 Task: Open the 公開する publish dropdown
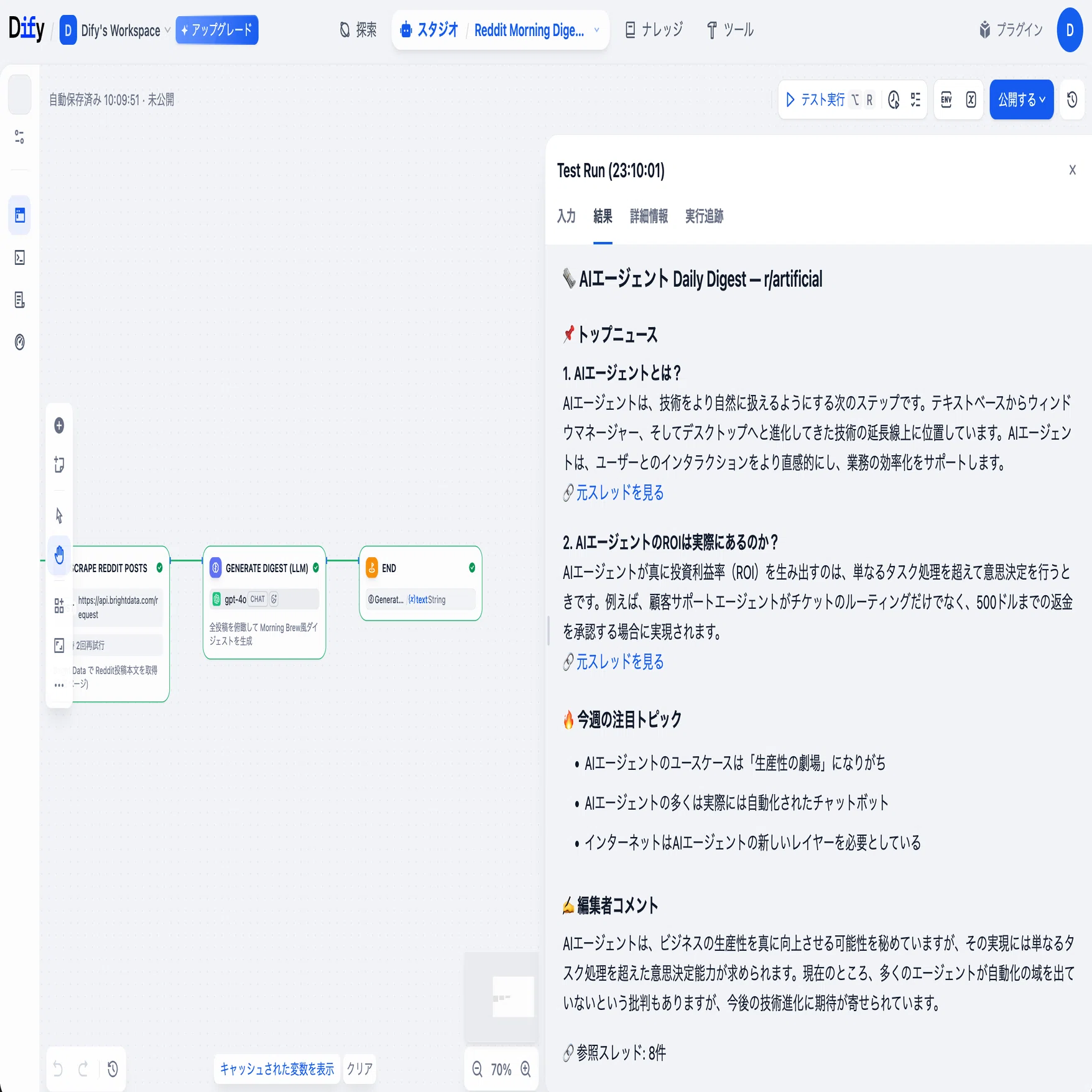coord(1022,99)
